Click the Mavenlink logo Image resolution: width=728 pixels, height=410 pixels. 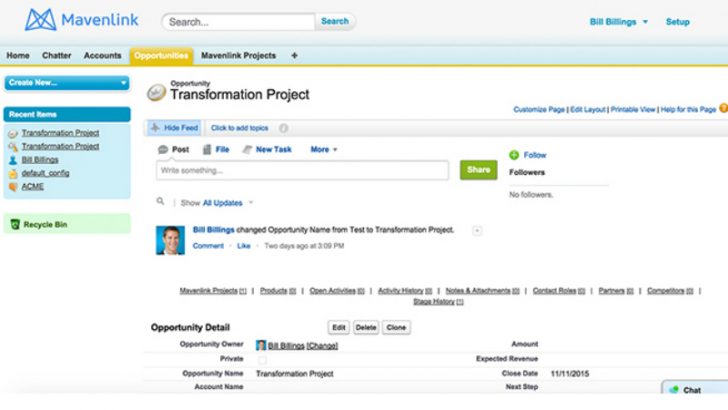click(x=81, y=20)
